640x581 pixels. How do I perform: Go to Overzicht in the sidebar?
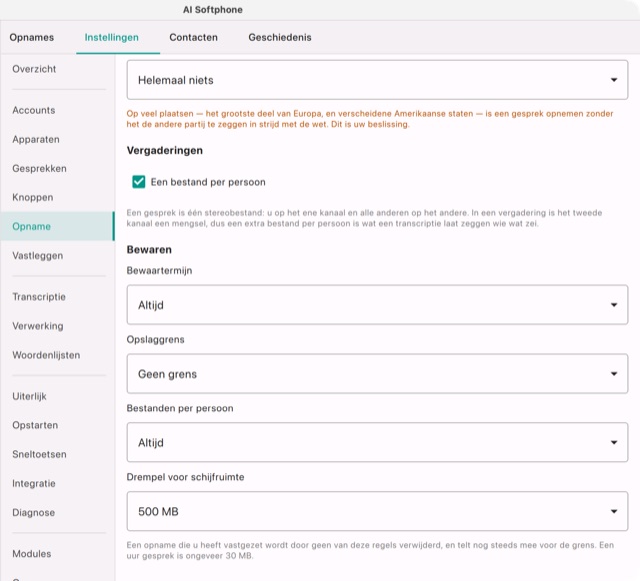click(x=34, y=69)
